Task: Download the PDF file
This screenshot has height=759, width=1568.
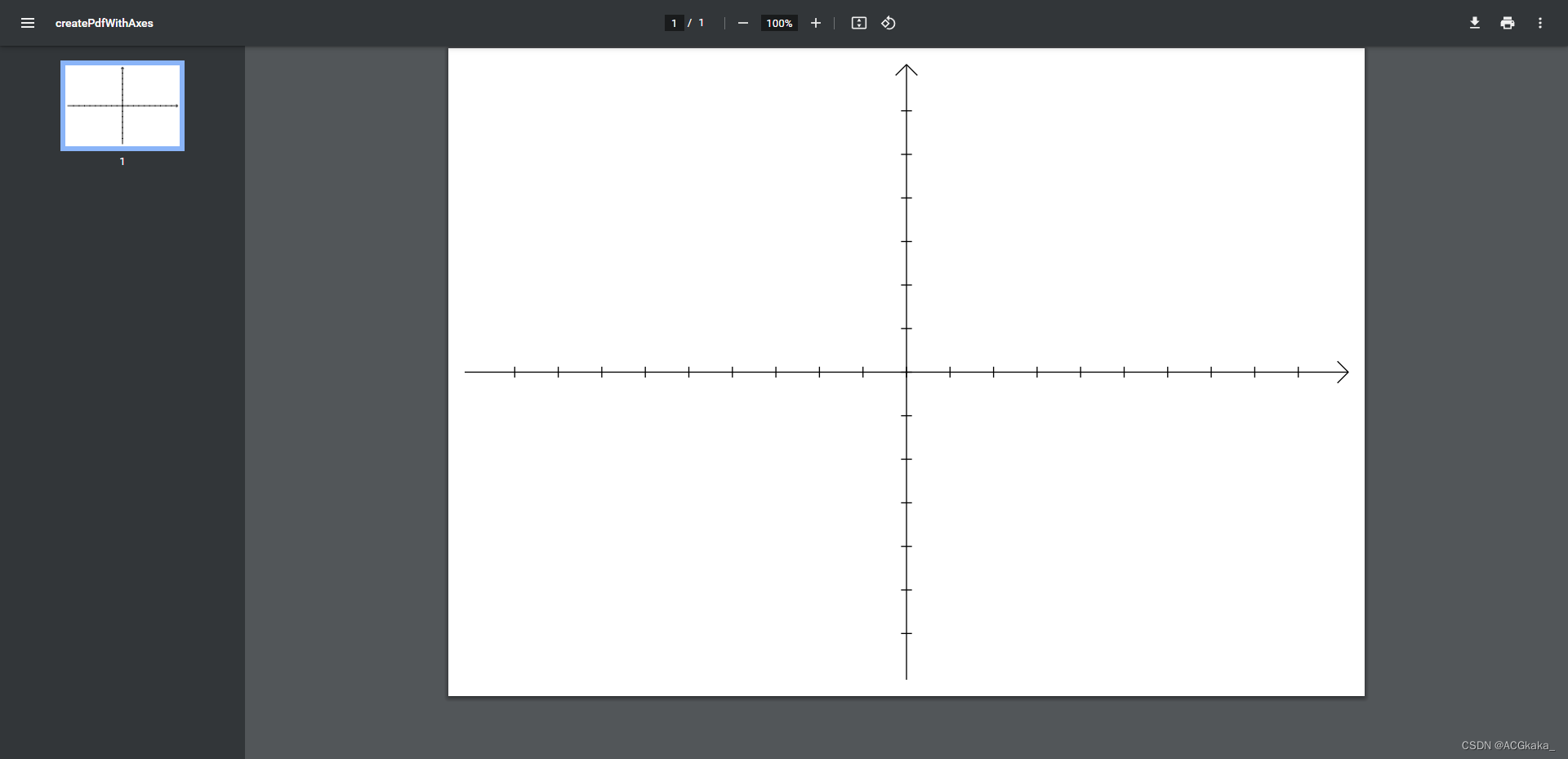Action: 1475,23
